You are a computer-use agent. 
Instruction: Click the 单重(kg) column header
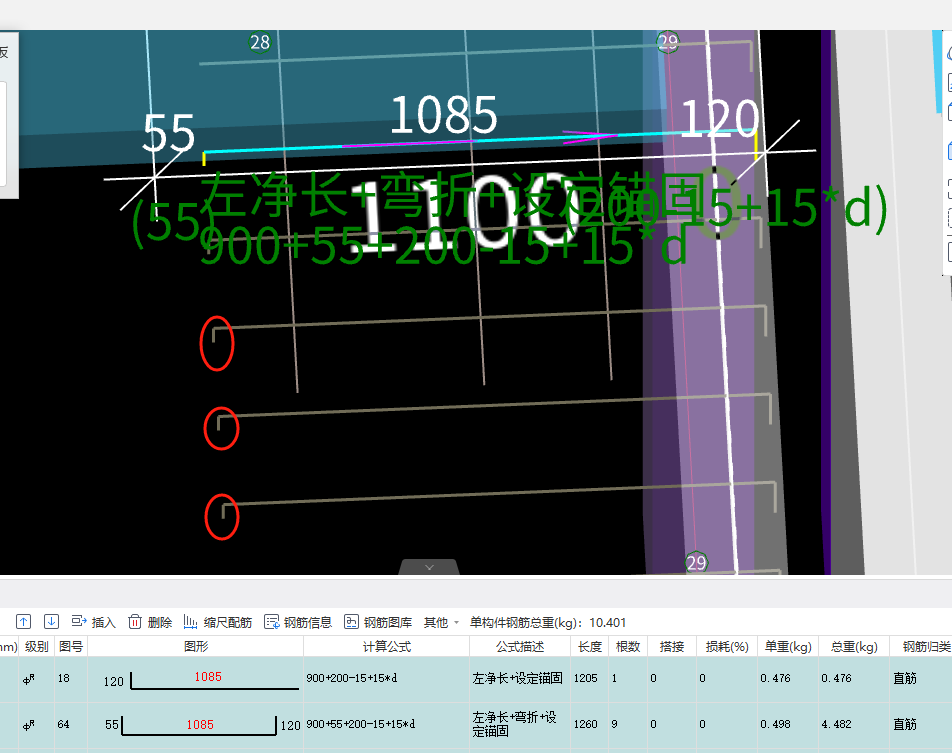pyautogui.click(x=788, y=646)
